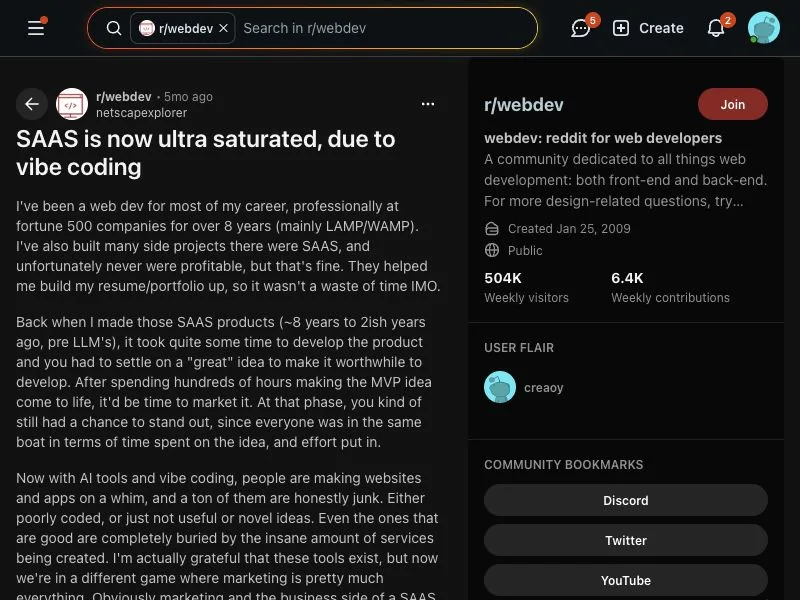Click the creaoy username in User Flair
800x600 pixels.
pyautogui.click(x=543, y=388)
